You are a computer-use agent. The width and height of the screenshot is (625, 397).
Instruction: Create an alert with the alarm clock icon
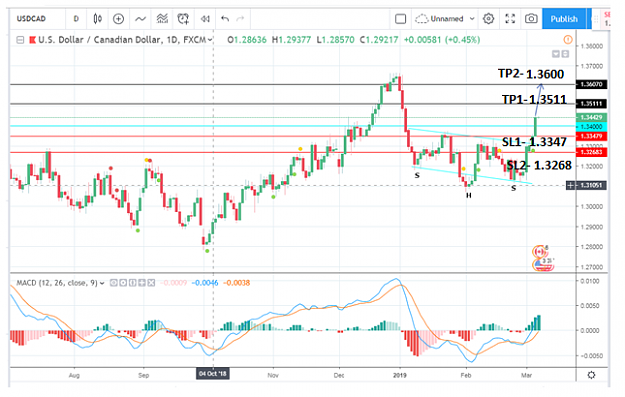(x=183, y=19)
